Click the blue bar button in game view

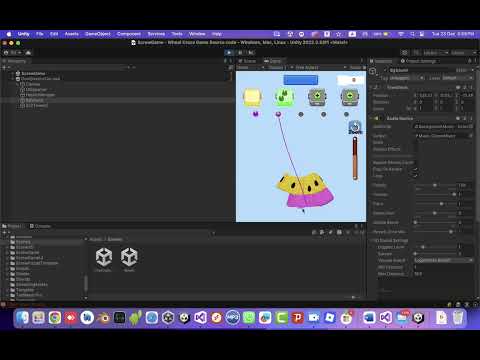pyautogui.click(x=301, y=80)
